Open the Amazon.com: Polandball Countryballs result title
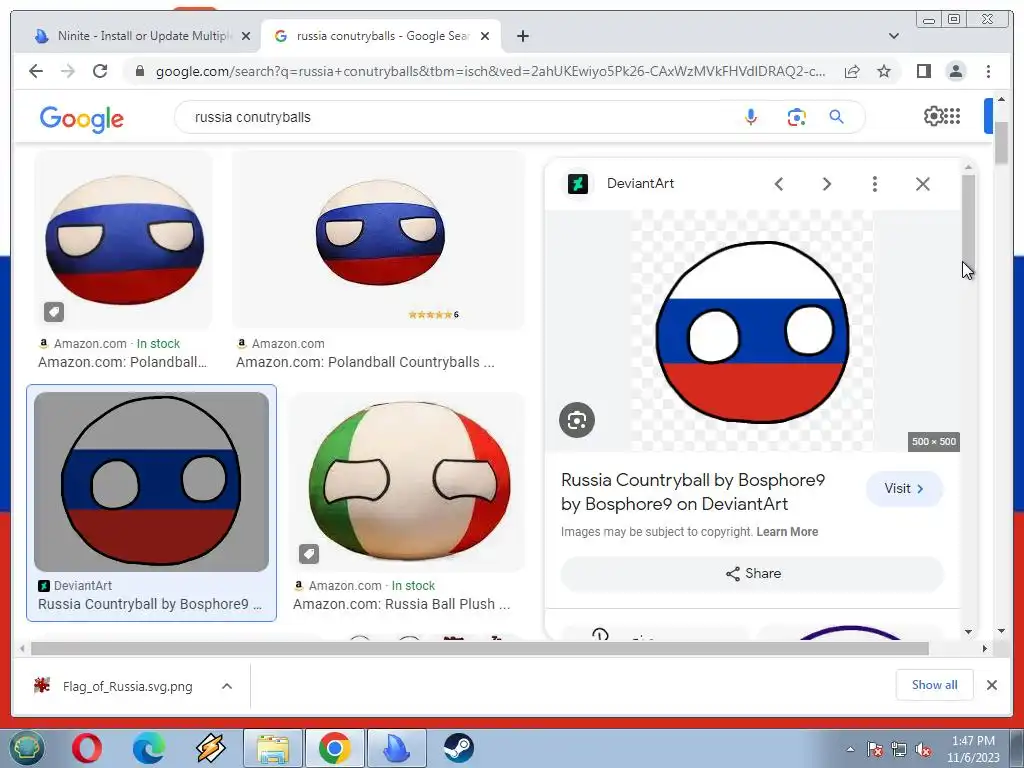1024x768 pixels. [365, 362]
